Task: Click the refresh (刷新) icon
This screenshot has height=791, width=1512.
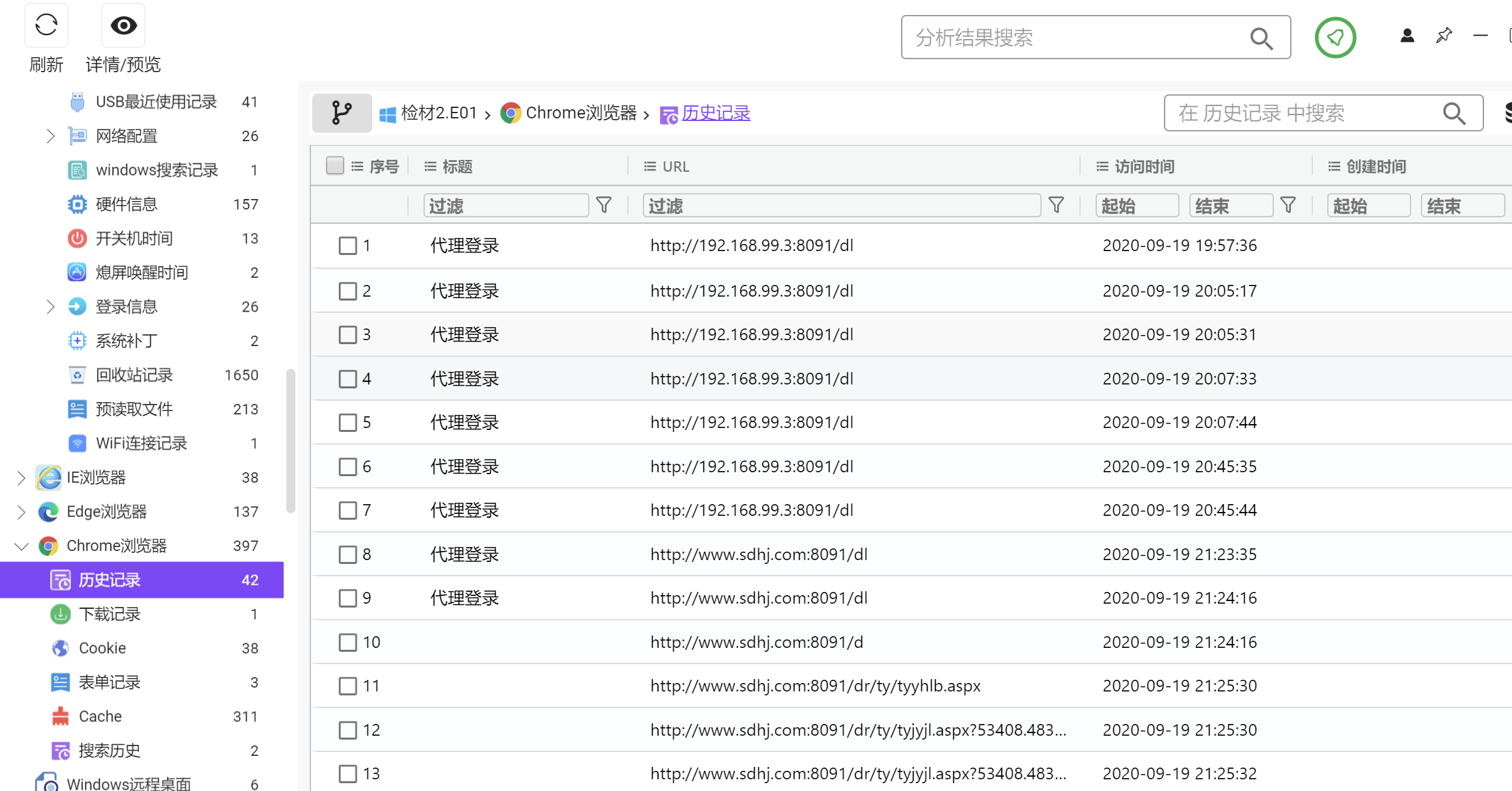Action: [x=46, y=25]
